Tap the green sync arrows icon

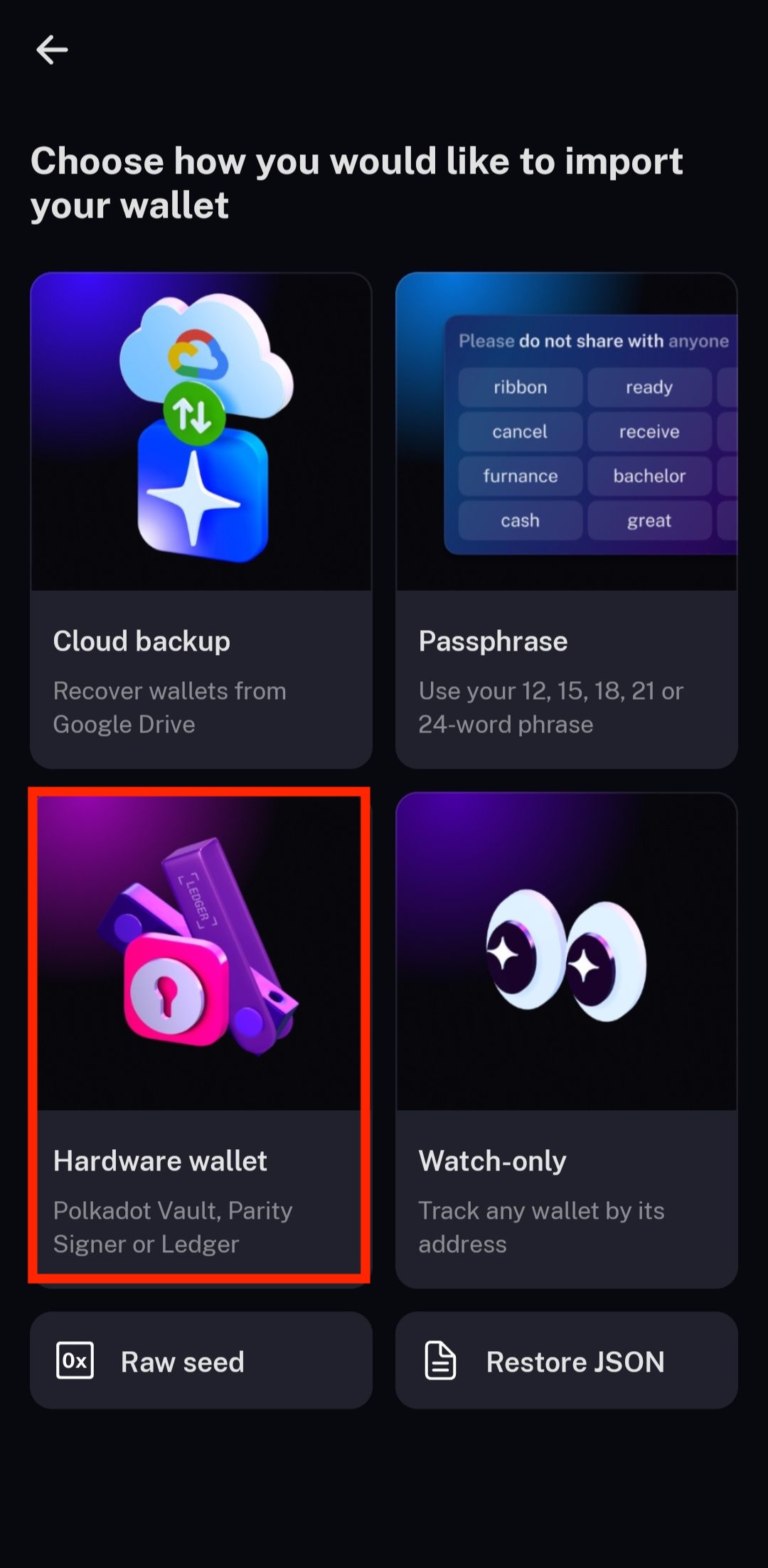[x=194, y=414]
